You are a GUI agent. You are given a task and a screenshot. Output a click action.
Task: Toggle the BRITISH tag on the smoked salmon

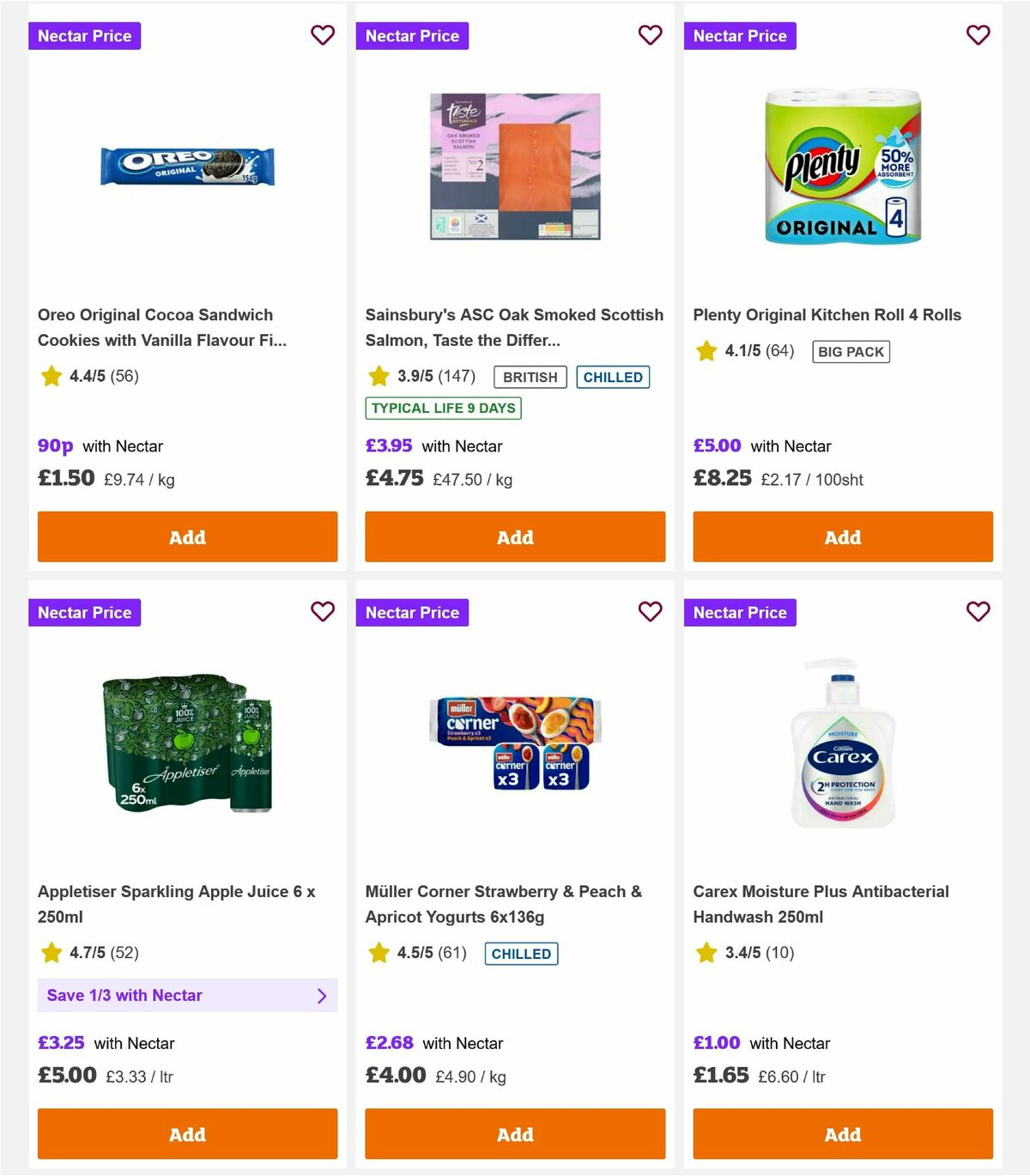530,377
